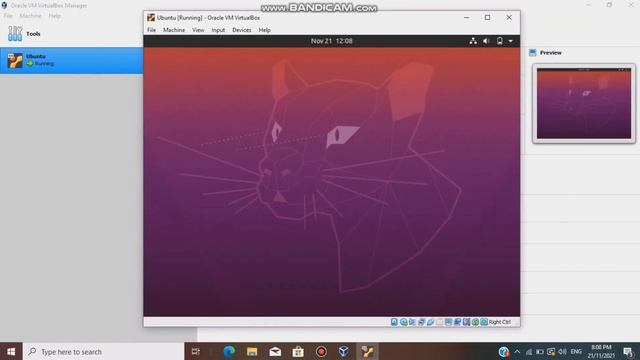The width and height of the screenshot is (640, 360).
Task: Open Task View on the taskbar
Action: click(196, 351)
